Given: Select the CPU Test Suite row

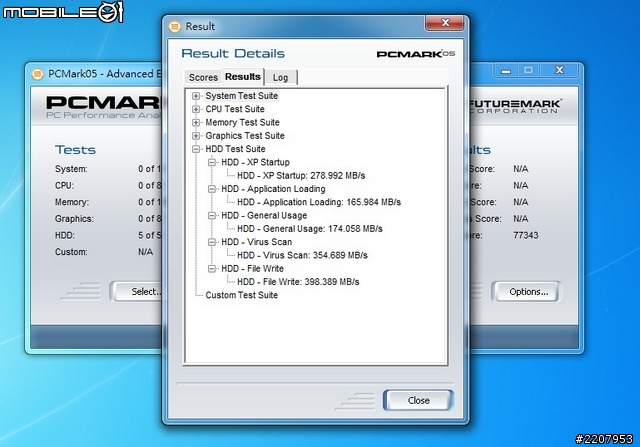Looking at the screenshot, I should [x=235, y=109].
